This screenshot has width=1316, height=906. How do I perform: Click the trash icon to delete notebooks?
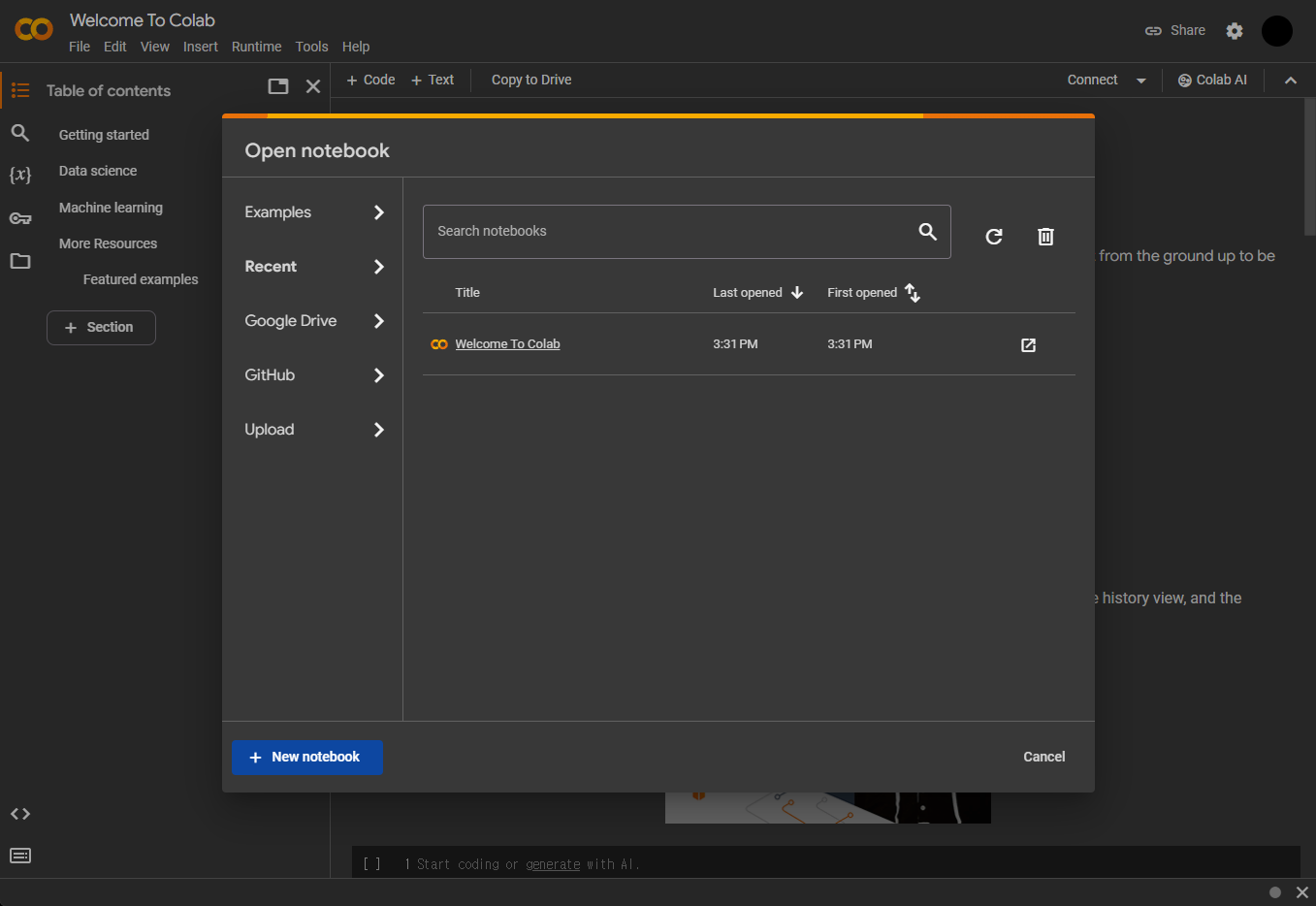tap(1045, 237)
